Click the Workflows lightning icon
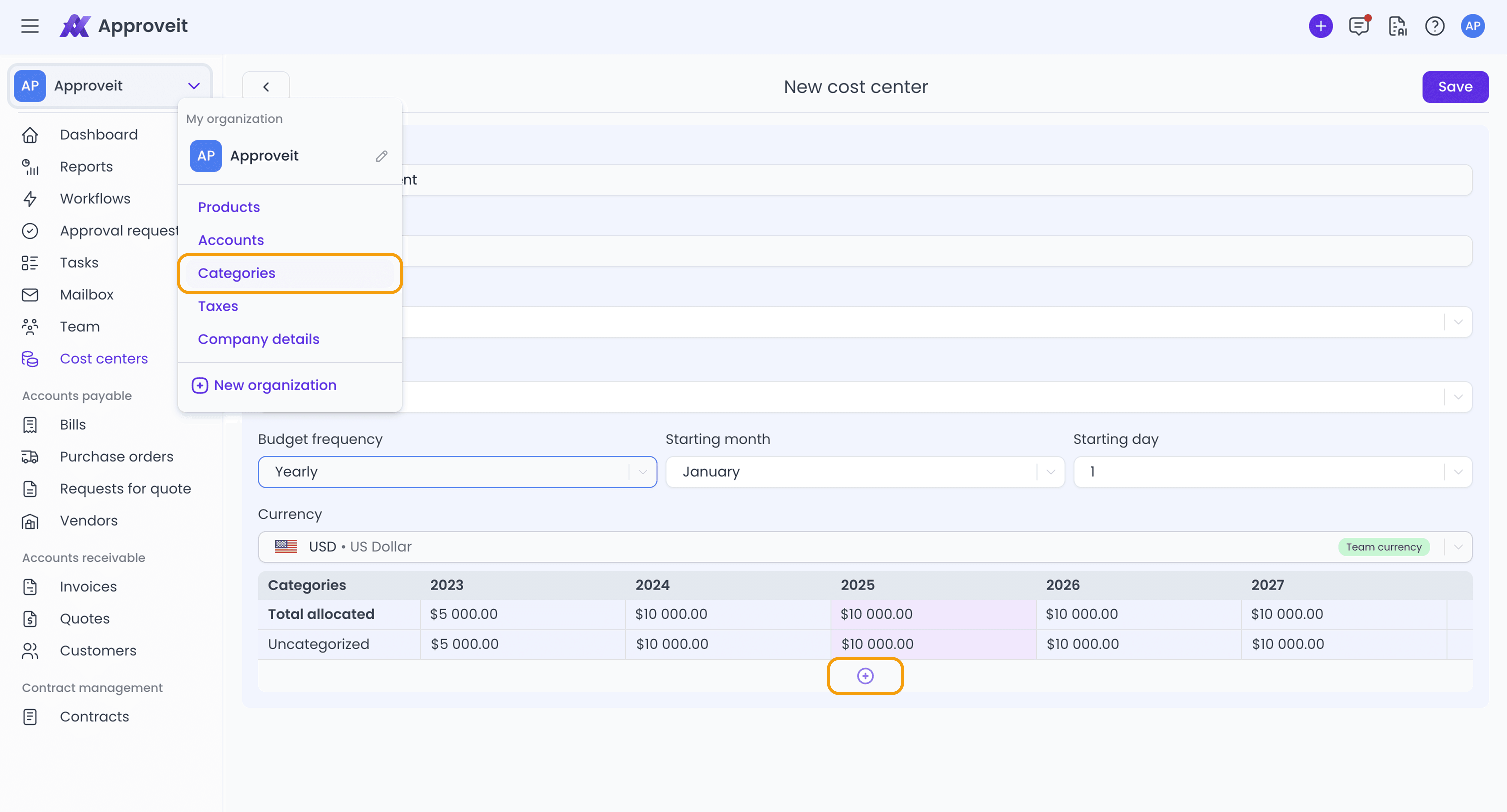This screenshot has width=1507, height=812. (30, 199)
